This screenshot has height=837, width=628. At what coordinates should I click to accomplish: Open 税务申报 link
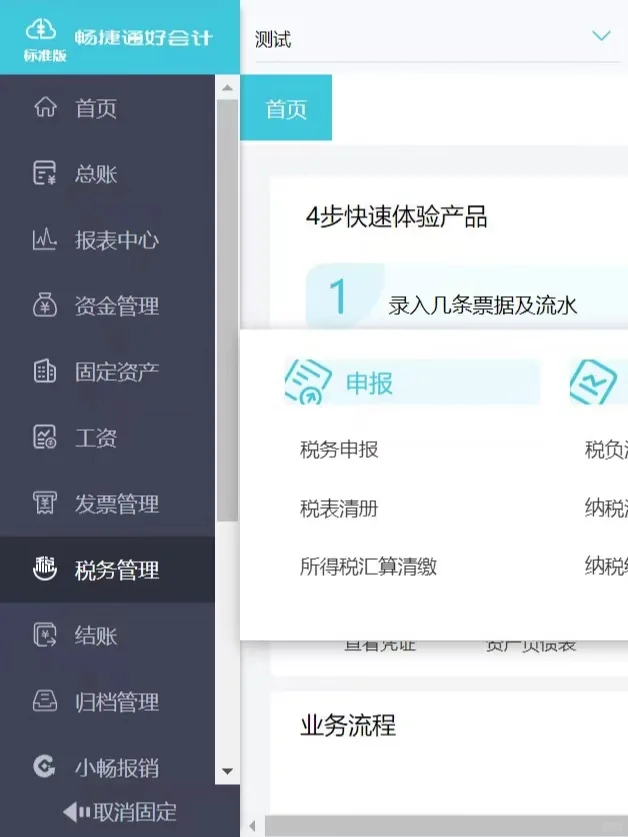point(339,449)
